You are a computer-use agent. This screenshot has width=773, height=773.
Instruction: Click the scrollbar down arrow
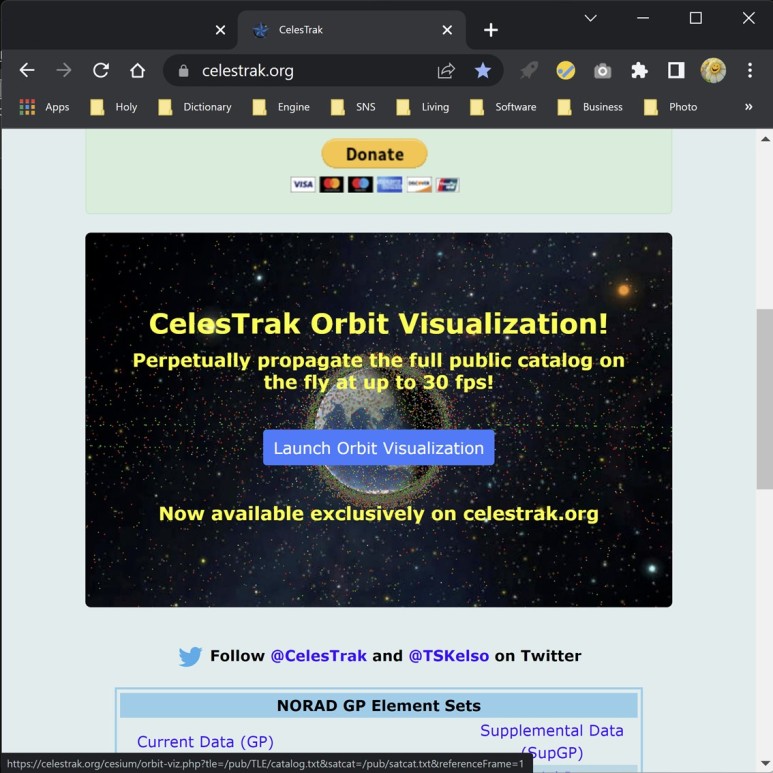(x=765, y=764)
